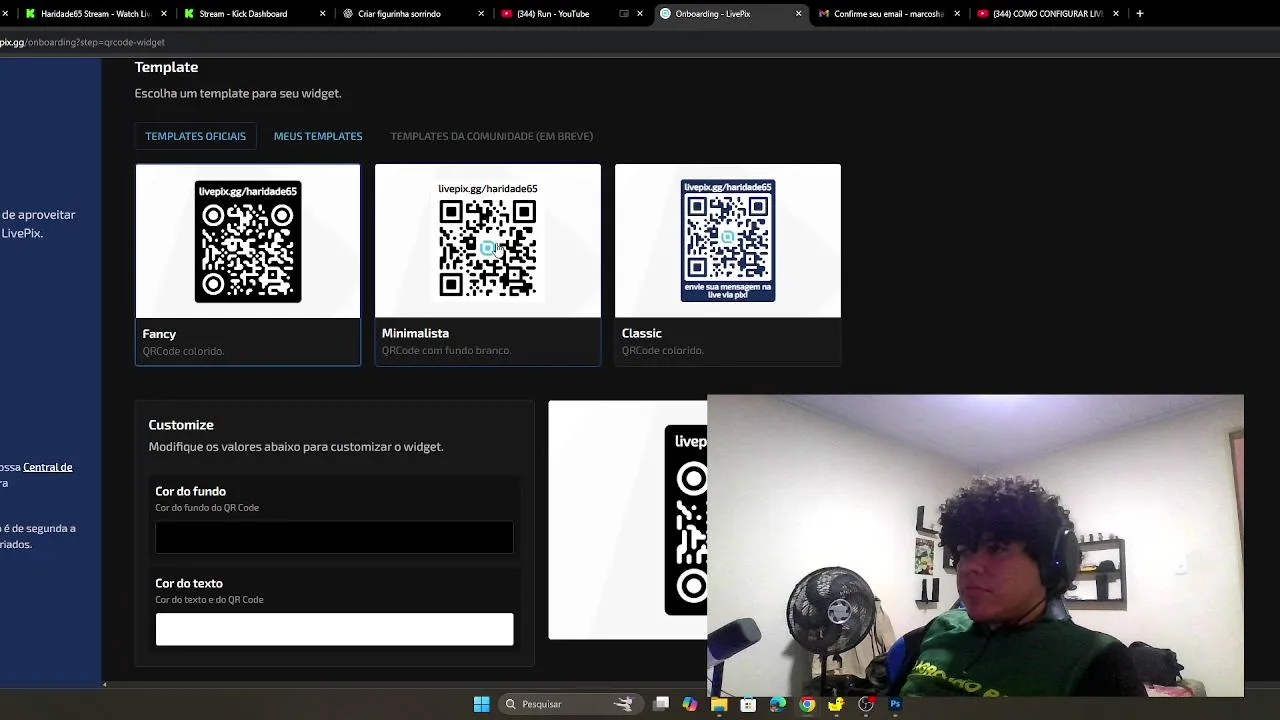Click the Cor do texto white color field

[x=334, y=629]
